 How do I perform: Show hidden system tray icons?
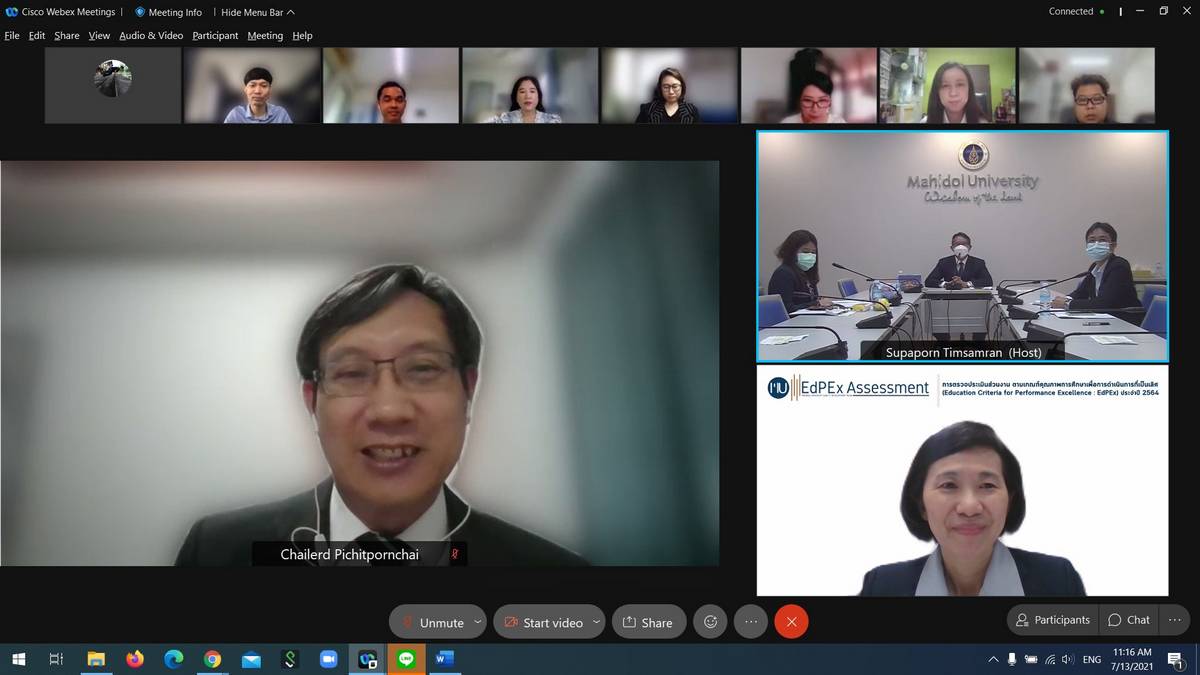click(993, 659)
